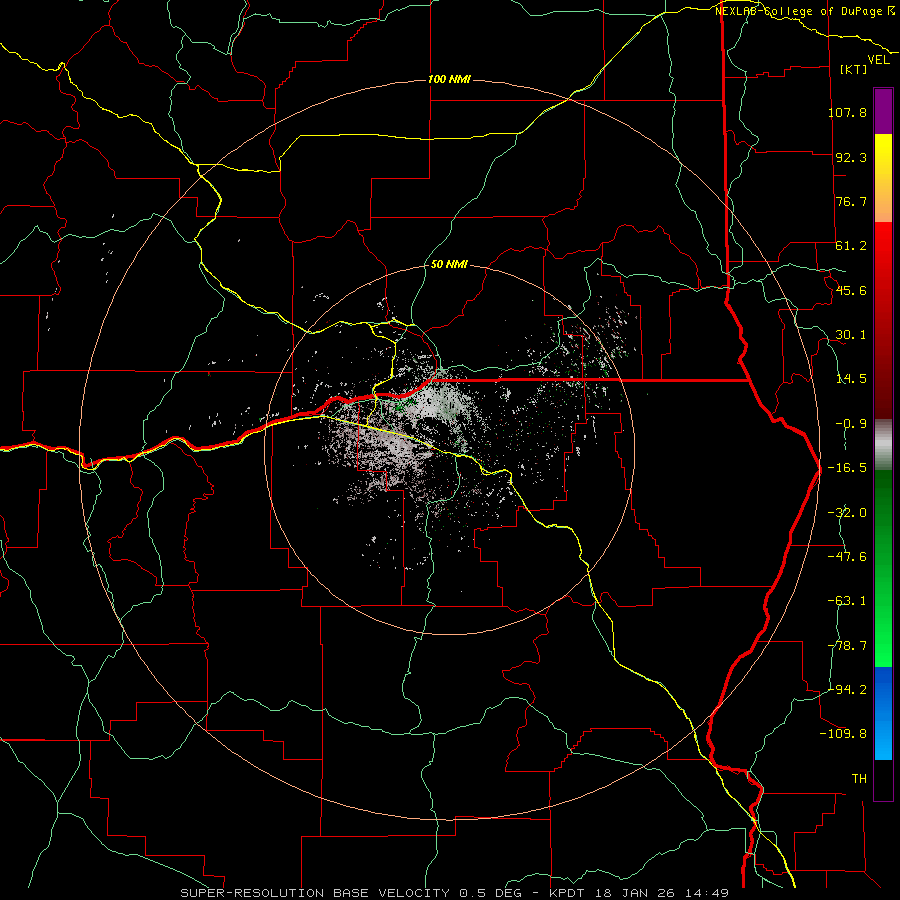Click the 30.1 legend value

[x=851, y=335]
